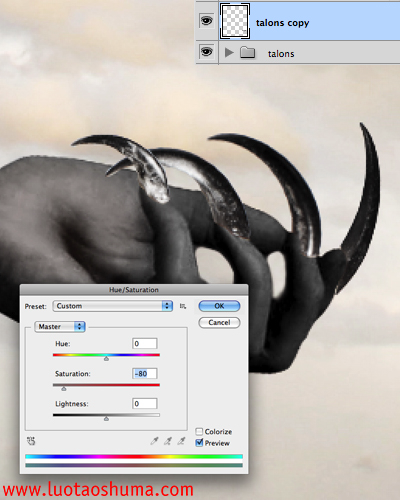Confirm with the OK button
Image resolution: width=400 pixels, height=500 pixels.
(219, 306)
